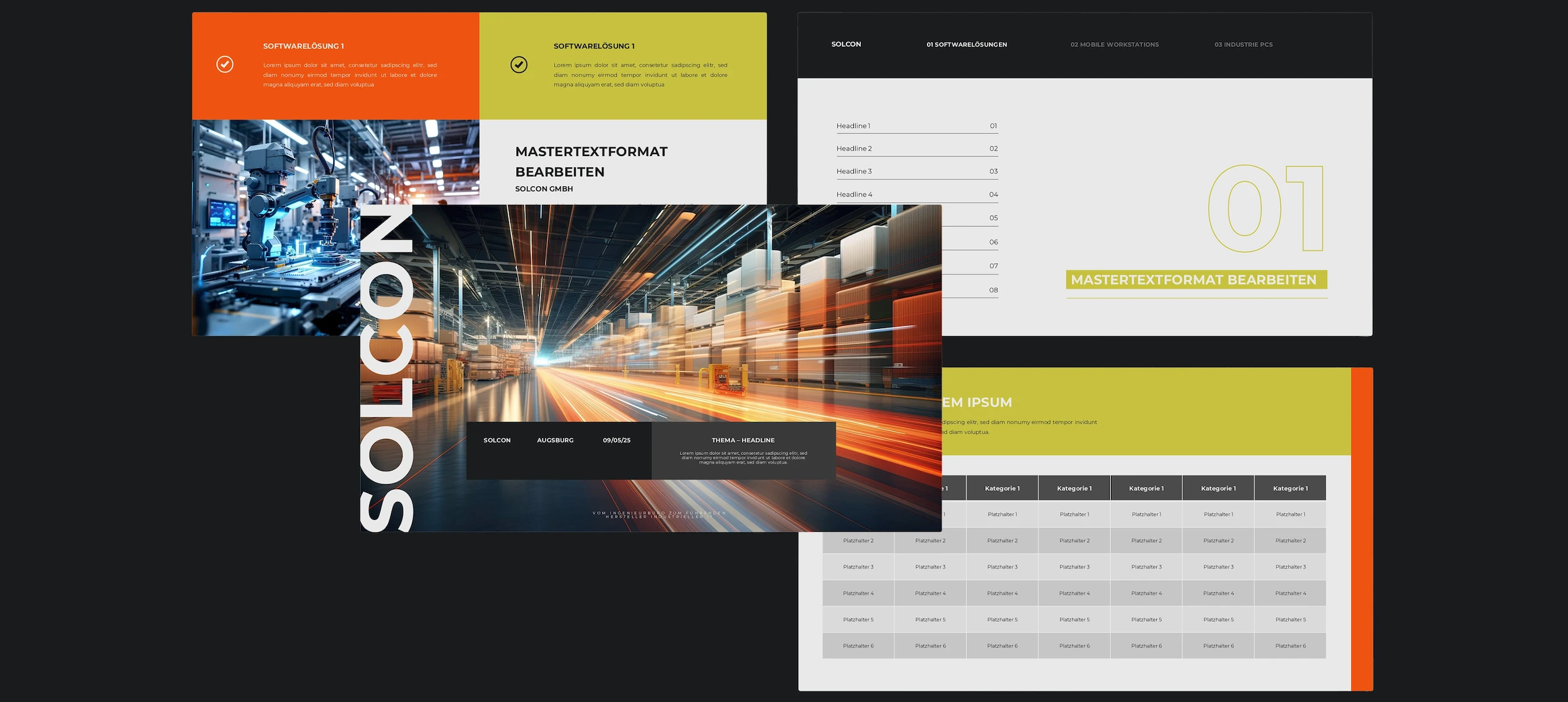Select Headline 1 in the contents list
Viewport: 1568px width, 702px height.
pyautogui.click(x=853, y=126)
